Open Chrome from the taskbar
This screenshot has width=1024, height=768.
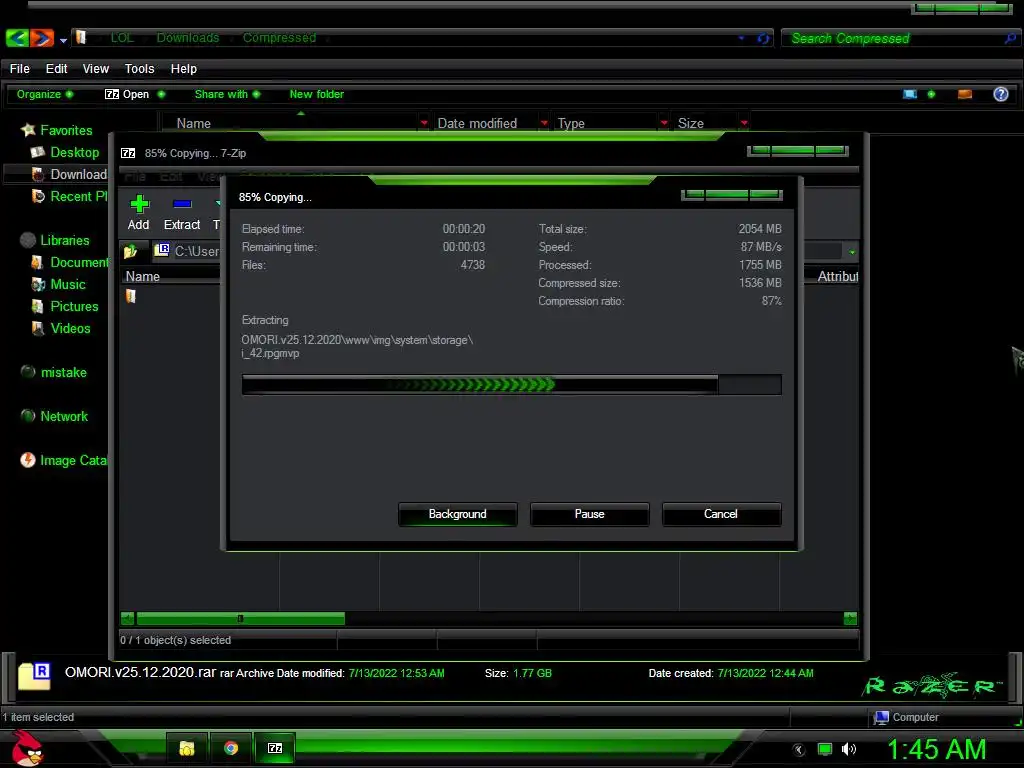(x=231, y=748)
